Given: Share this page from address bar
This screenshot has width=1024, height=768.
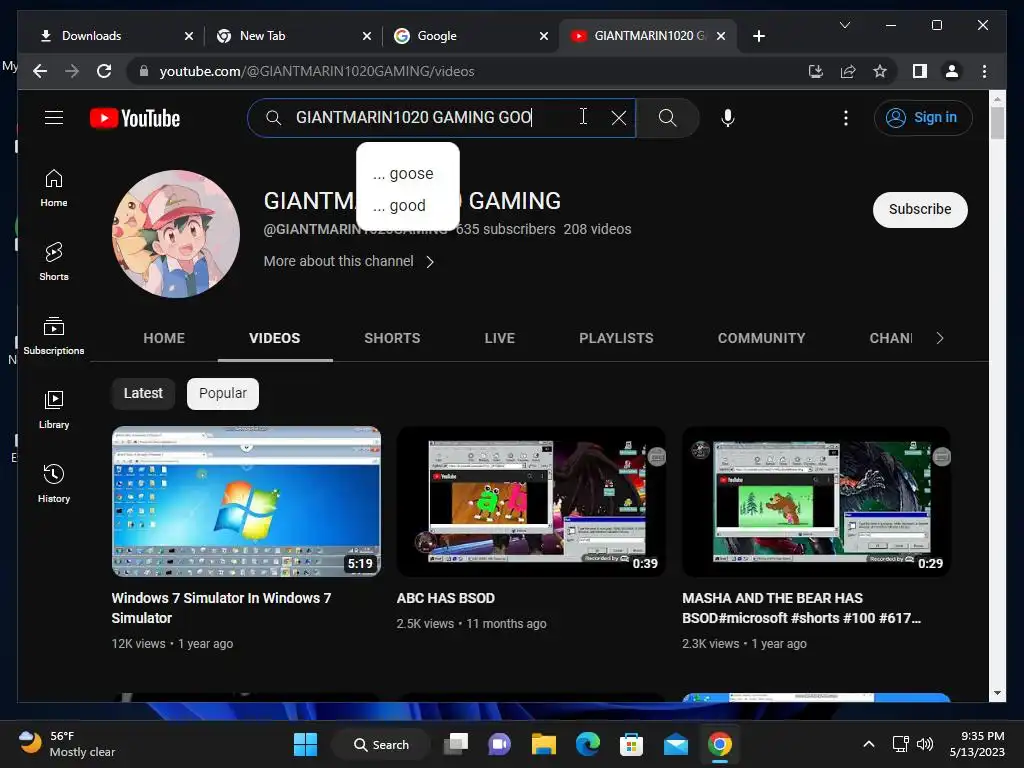Looking at the screenshot, I should (x=848, y=71).
